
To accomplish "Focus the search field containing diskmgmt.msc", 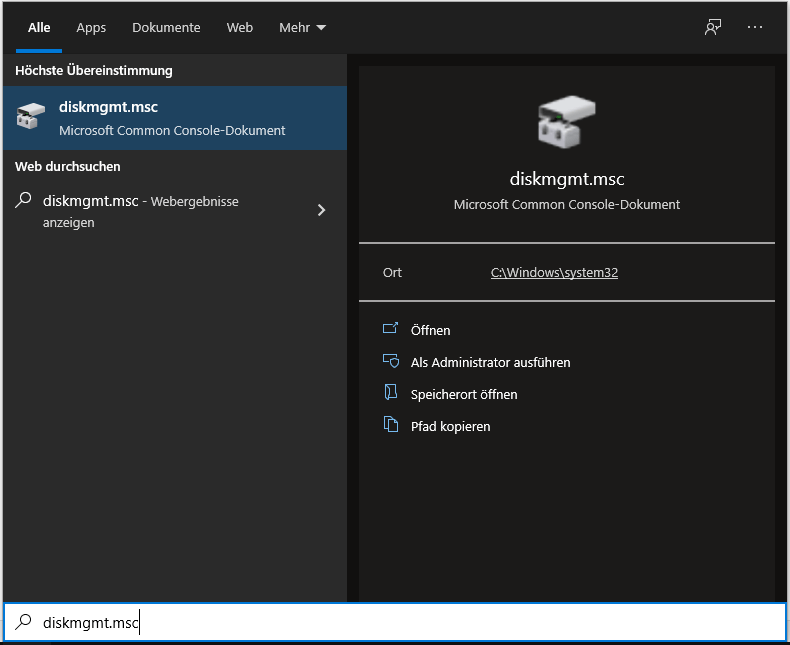I will [x=400, y=623].
